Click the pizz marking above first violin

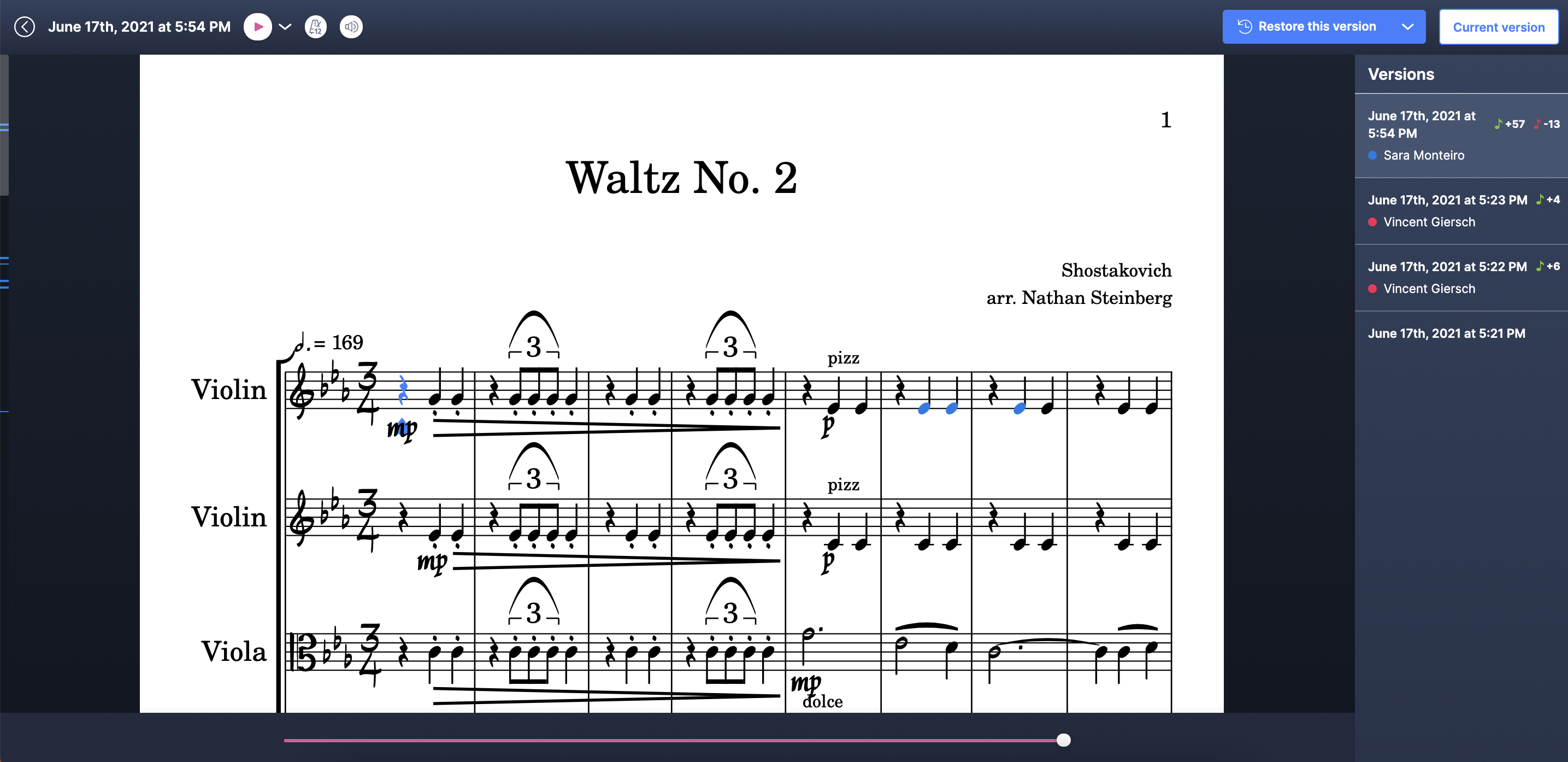843,358
